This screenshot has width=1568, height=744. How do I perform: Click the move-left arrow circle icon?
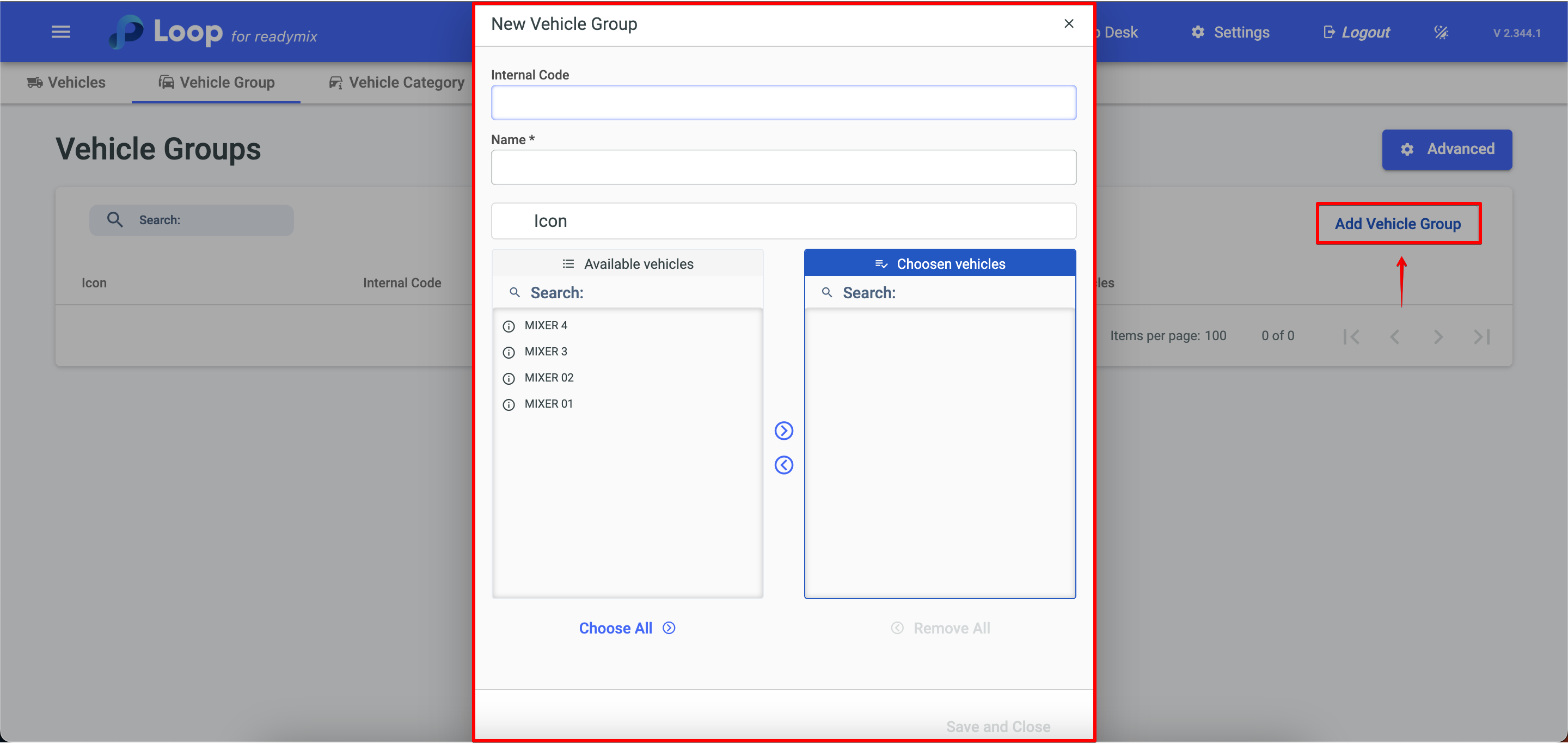point(783,465)
